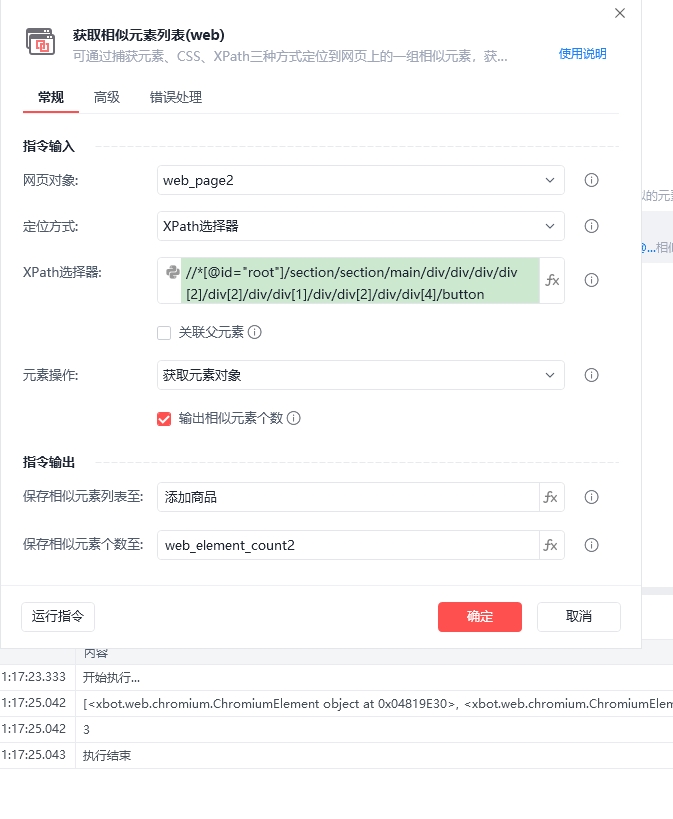Click info icon beside 网页对象 field

(591, 180)
